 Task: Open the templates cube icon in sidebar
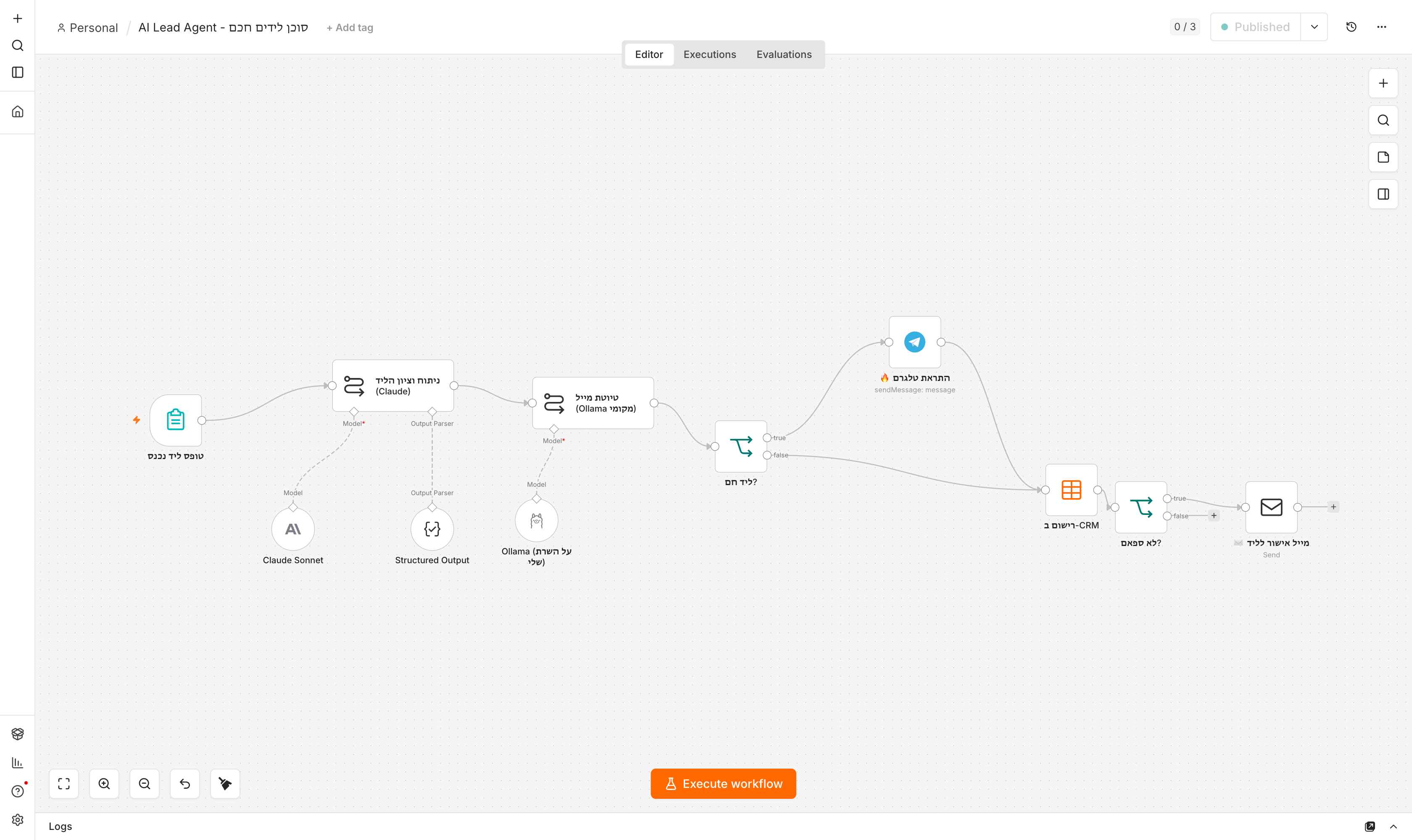coord(18,734)
